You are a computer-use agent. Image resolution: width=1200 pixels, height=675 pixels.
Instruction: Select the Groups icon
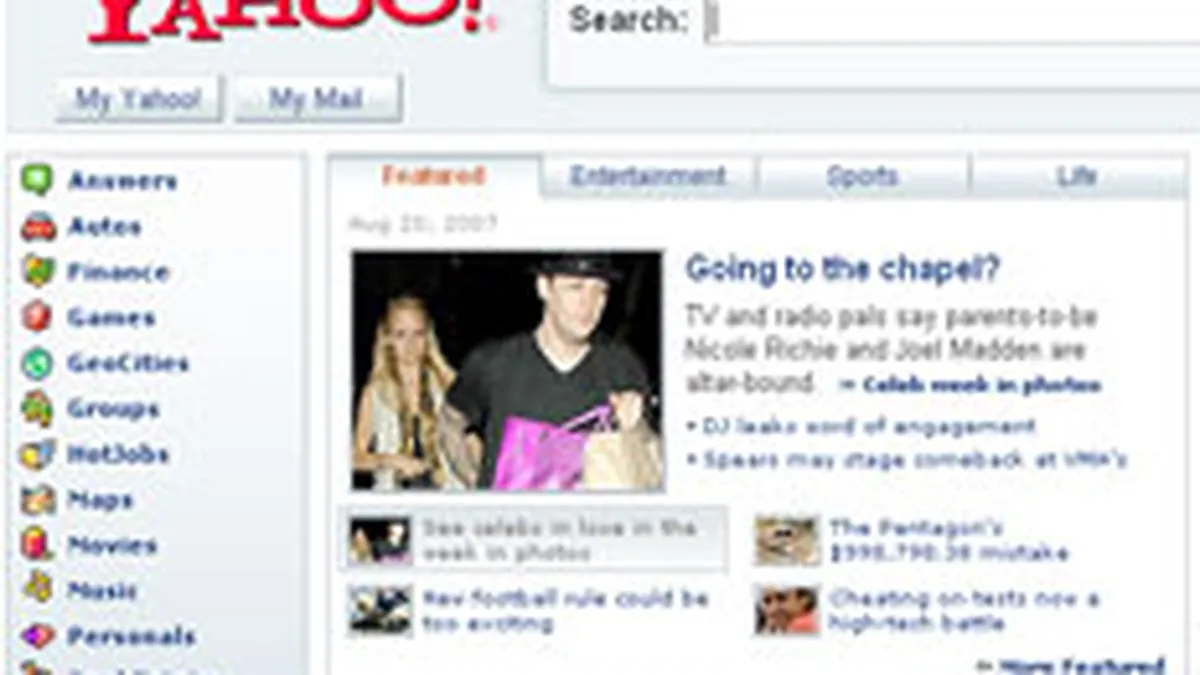pyautogui.click(x=38, y=408)
